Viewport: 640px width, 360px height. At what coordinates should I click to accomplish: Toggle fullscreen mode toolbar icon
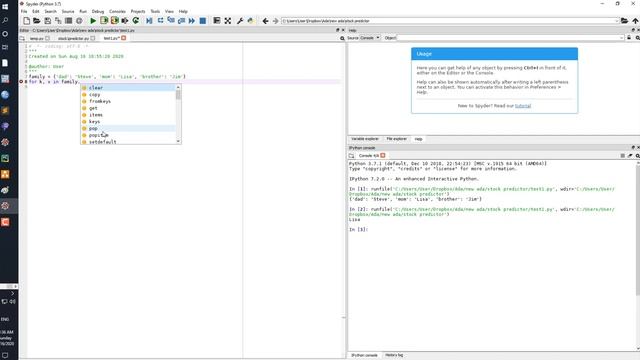(x=228, y=21)
